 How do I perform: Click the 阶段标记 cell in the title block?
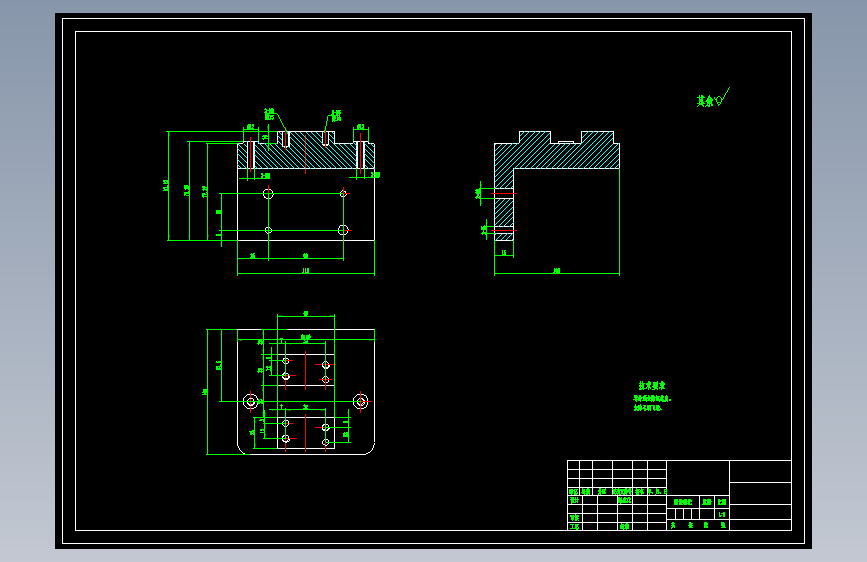[683, 502]
